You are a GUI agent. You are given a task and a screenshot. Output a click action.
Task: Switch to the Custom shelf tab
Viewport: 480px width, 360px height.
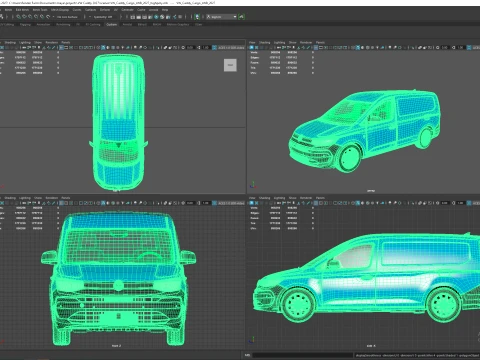click(x=112, y=24)
